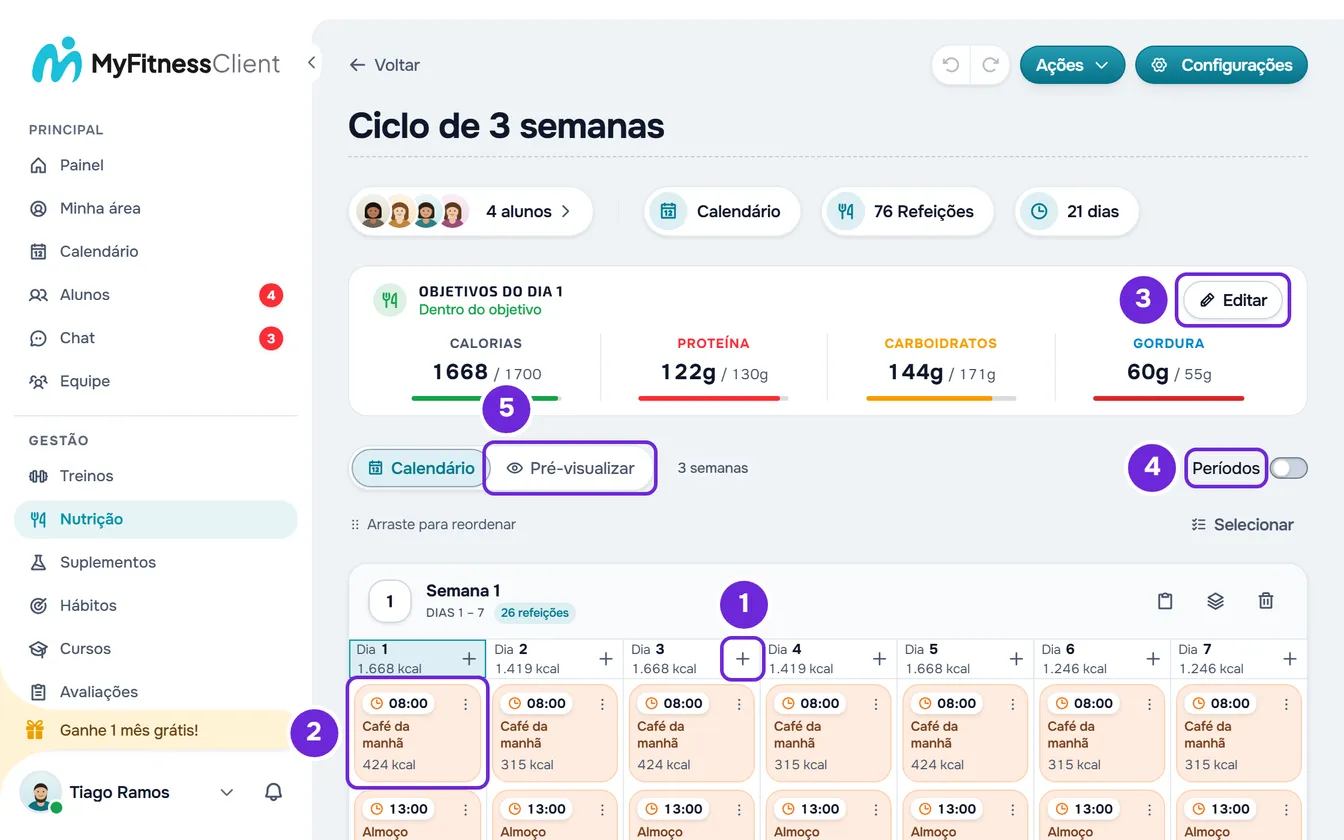1344x840 pixels.
Task: Click Selecionar to choose items
Action: (1243, 525)
